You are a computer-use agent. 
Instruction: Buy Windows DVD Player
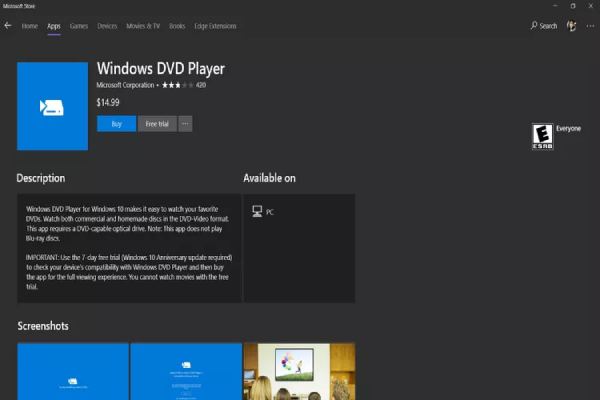[116, 124]
